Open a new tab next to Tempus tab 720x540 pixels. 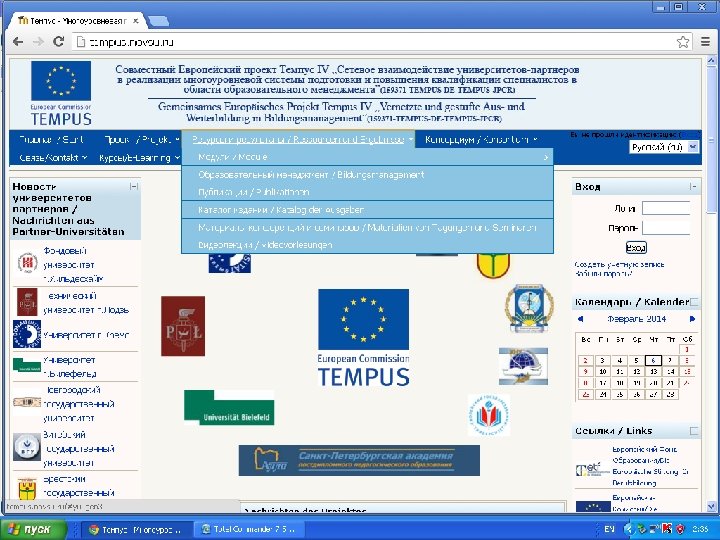pos(158,21)
